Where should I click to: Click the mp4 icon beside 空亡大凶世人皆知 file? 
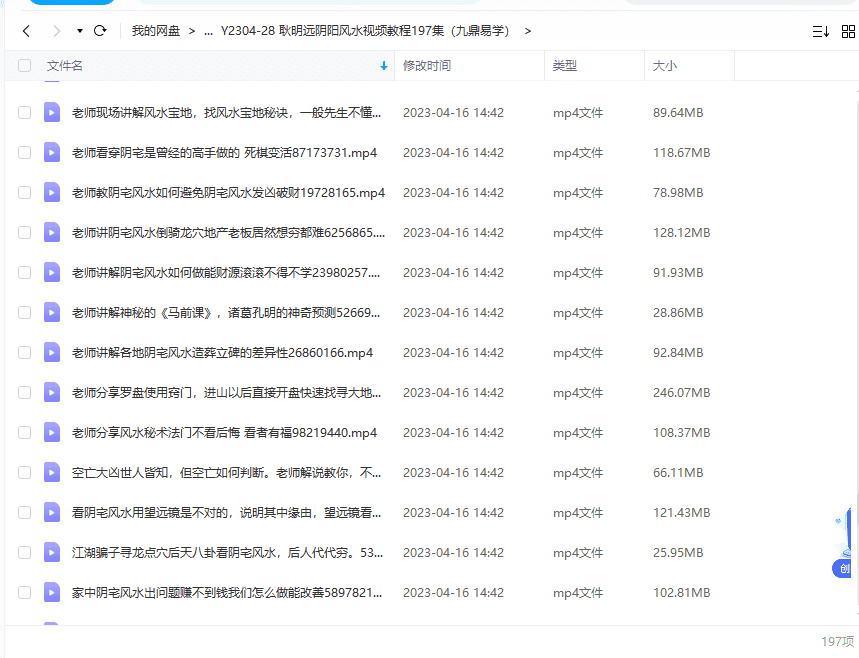(52, 473)
